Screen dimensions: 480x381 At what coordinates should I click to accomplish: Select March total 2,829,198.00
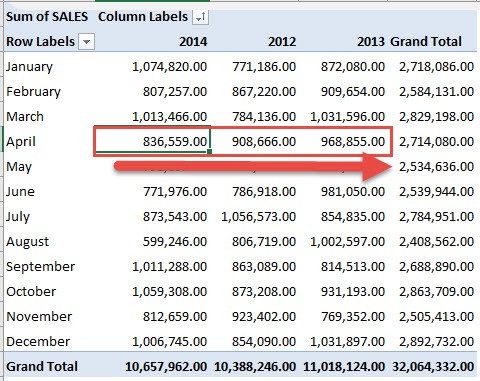(437, 117)
